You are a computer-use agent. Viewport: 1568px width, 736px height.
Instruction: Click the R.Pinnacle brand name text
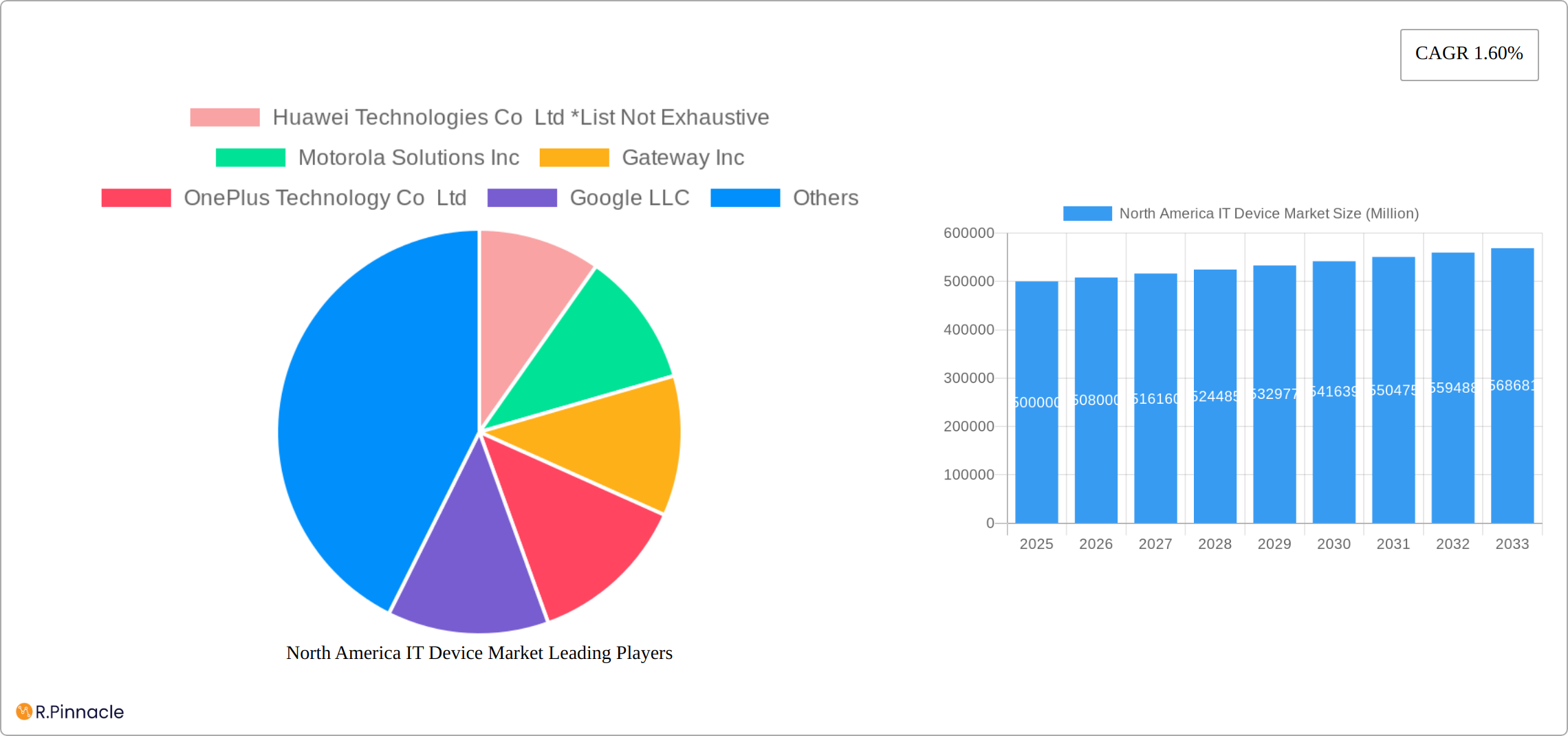click(x=80, y=712)
